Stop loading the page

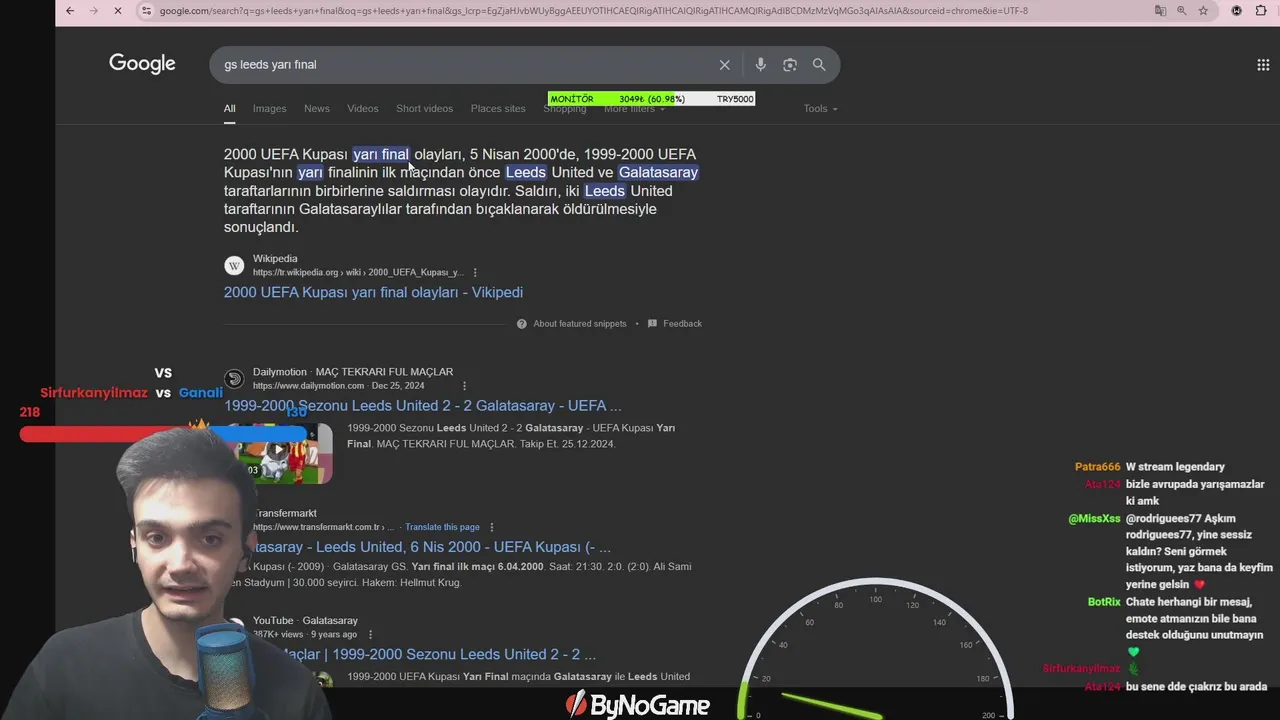[x=118, y=11]
